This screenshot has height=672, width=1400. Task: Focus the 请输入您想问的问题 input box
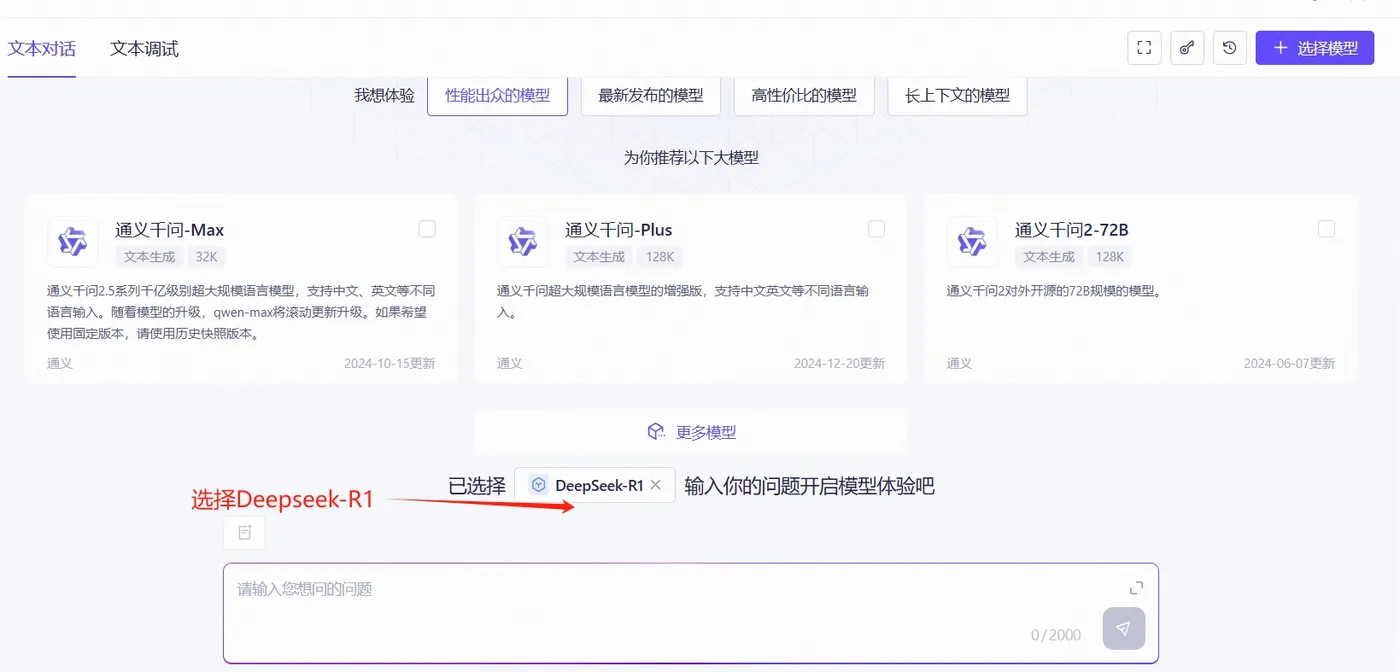pyautogui.click(x=690, y=613)
